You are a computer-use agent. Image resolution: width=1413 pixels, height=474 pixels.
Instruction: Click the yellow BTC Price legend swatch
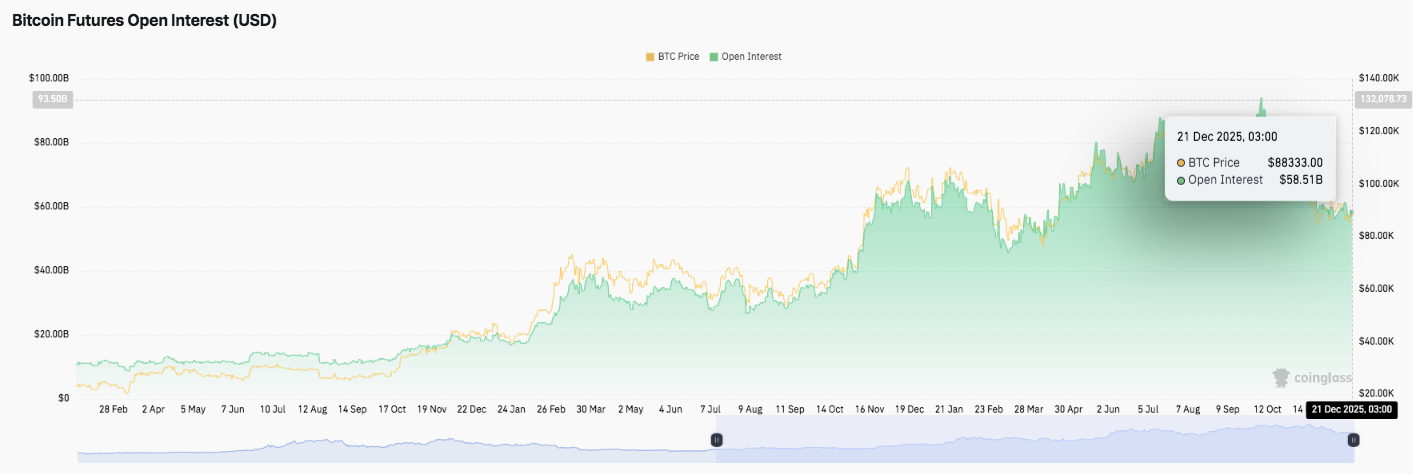pos(650,57)
